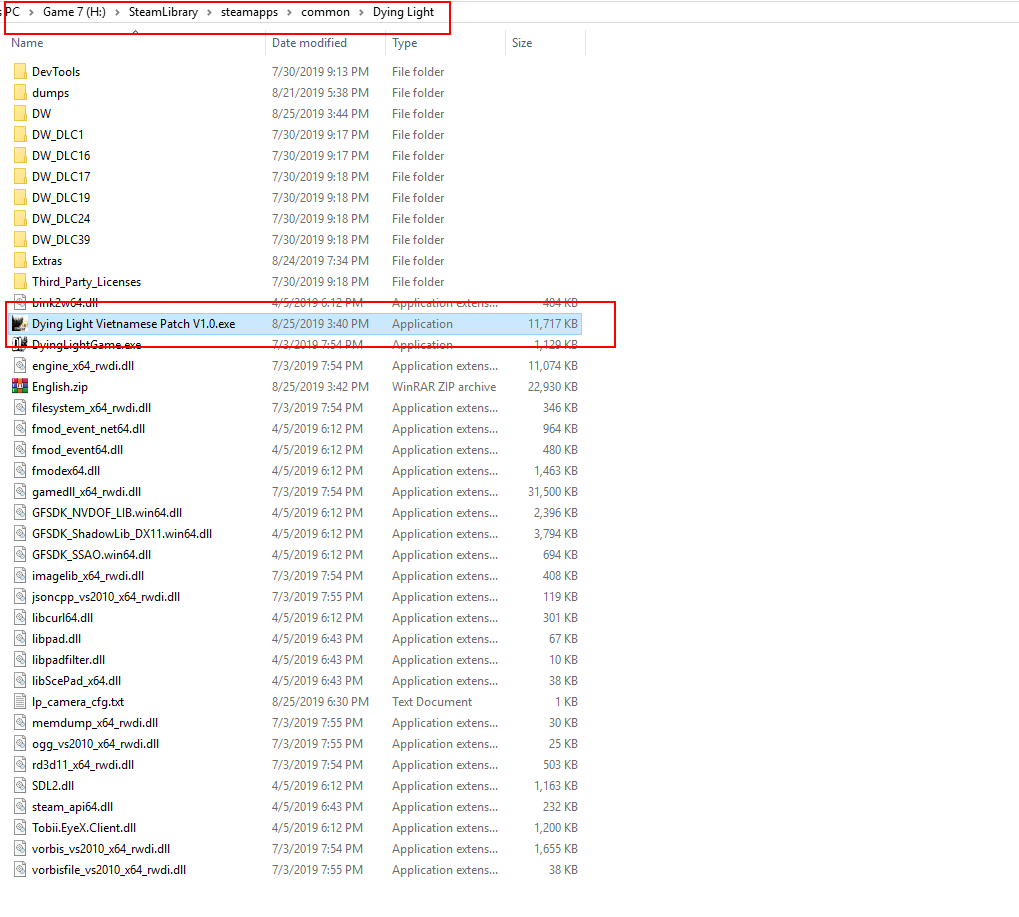The width and height of the screenshot is (1019, 917).
Task: Select the engine_x64_rwdi.dll file icon
Action: click(20, 366)
